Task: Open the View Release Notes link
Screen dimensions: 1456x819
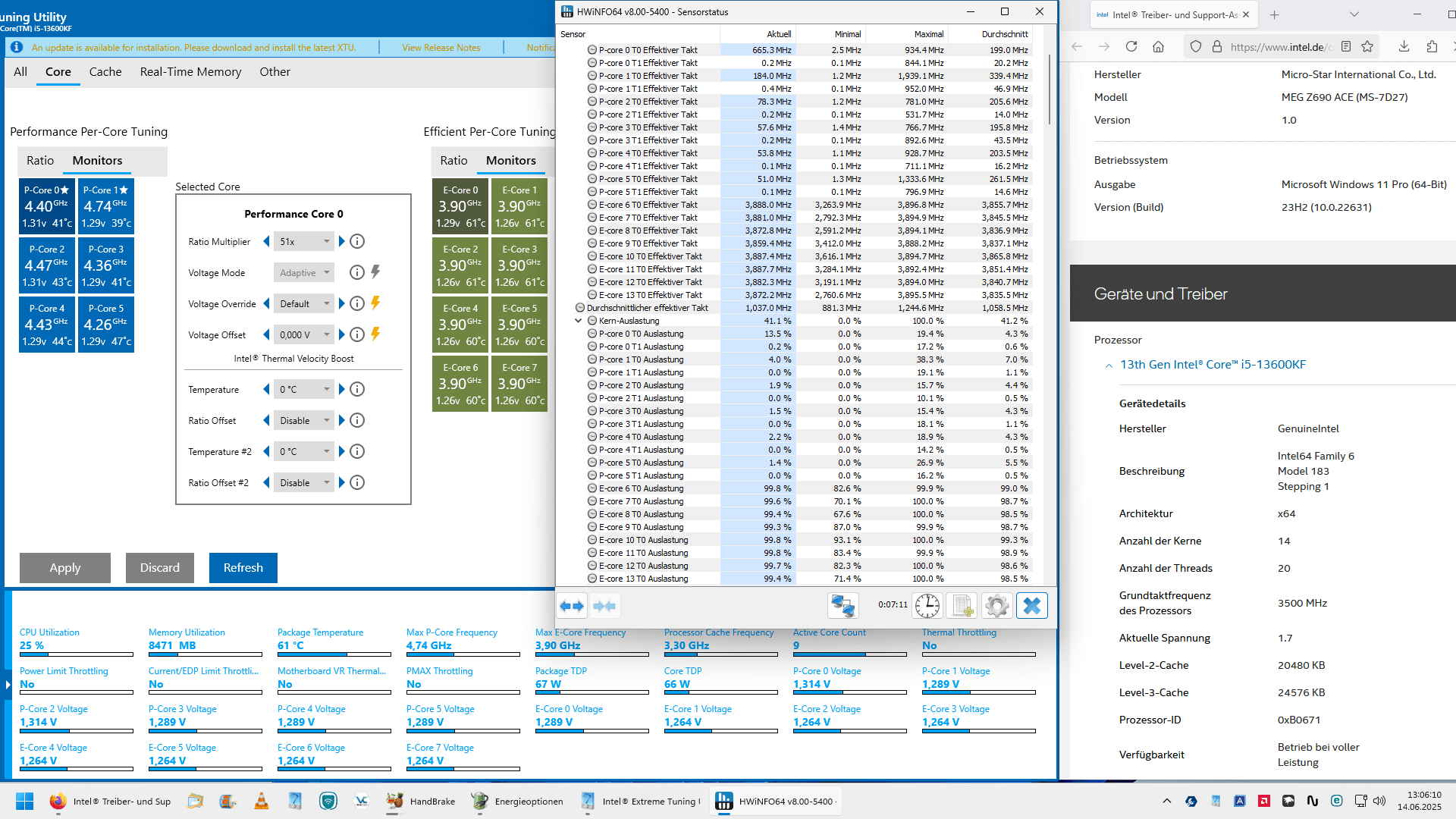Action: pyautogui.click(x=441, y=48)
